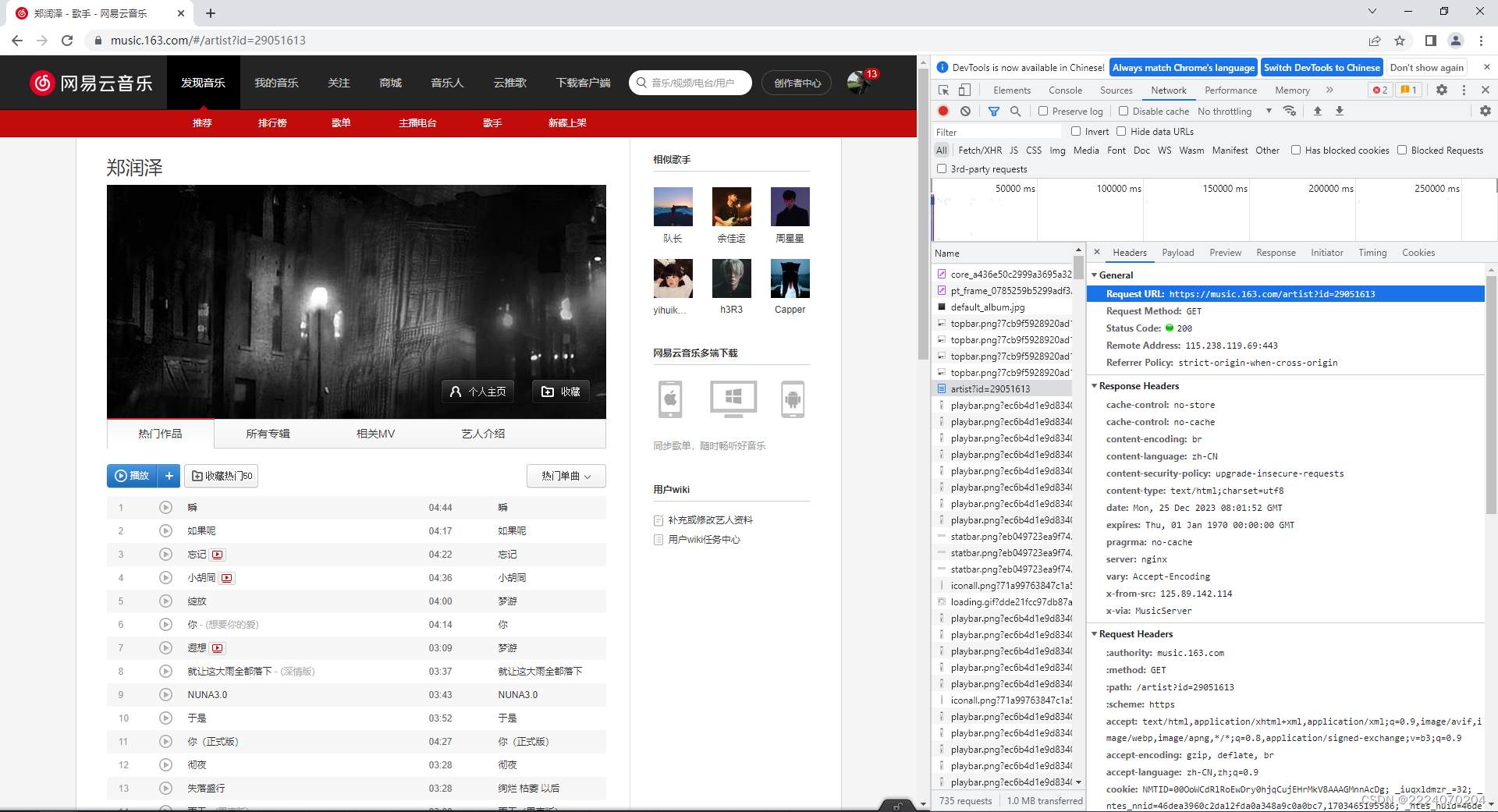
Task: Check Hide data URLs checkbox
Action: click(1121, 131)
